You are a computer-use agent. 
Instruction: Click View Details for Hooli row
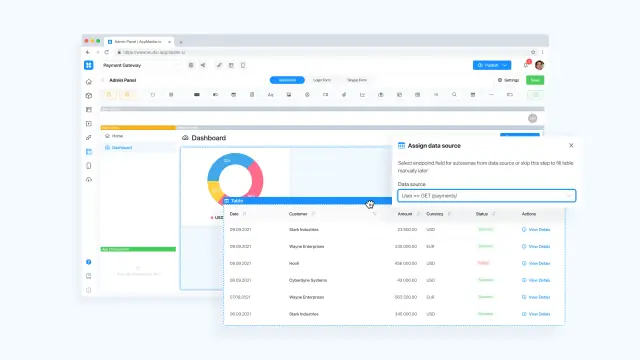[536, 264]
